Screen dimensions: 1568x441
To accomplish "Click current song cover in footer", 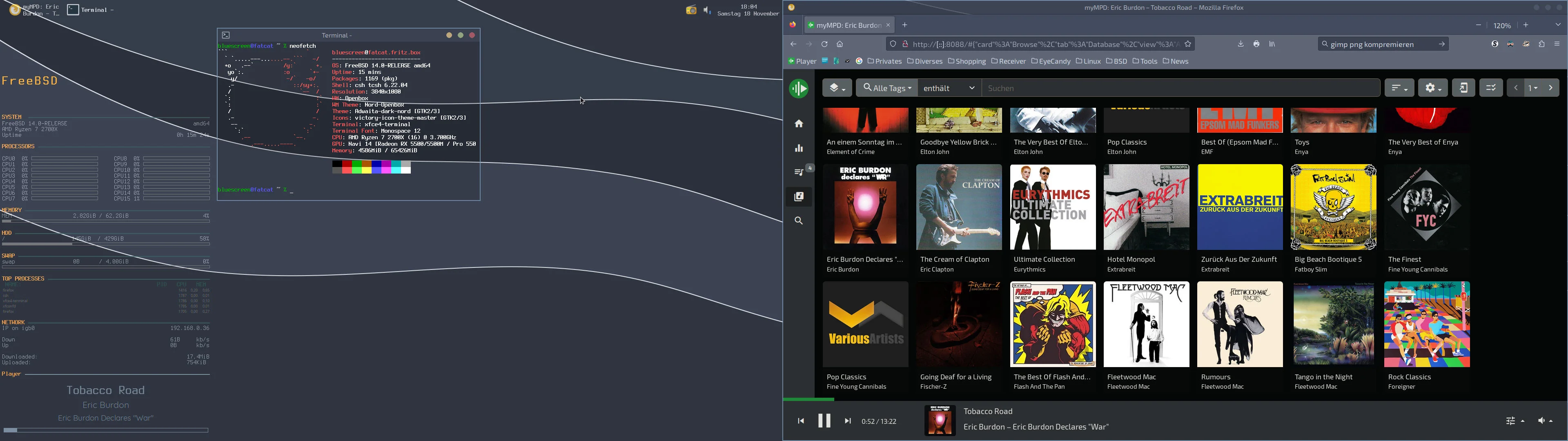I will tap(940, 421).
